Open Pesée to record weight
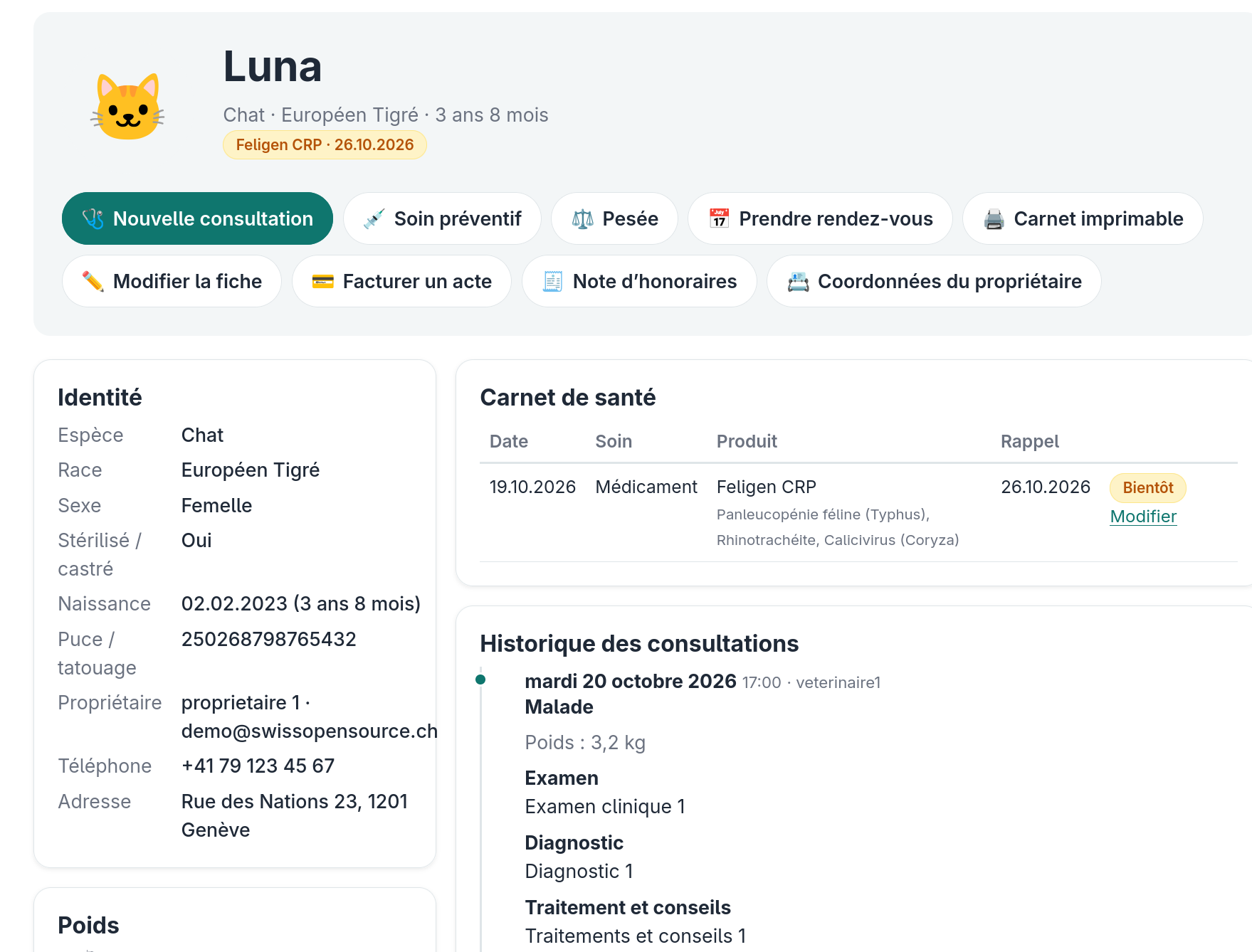This screenshot has height=952, width=1252. click(x=614, y=218)
